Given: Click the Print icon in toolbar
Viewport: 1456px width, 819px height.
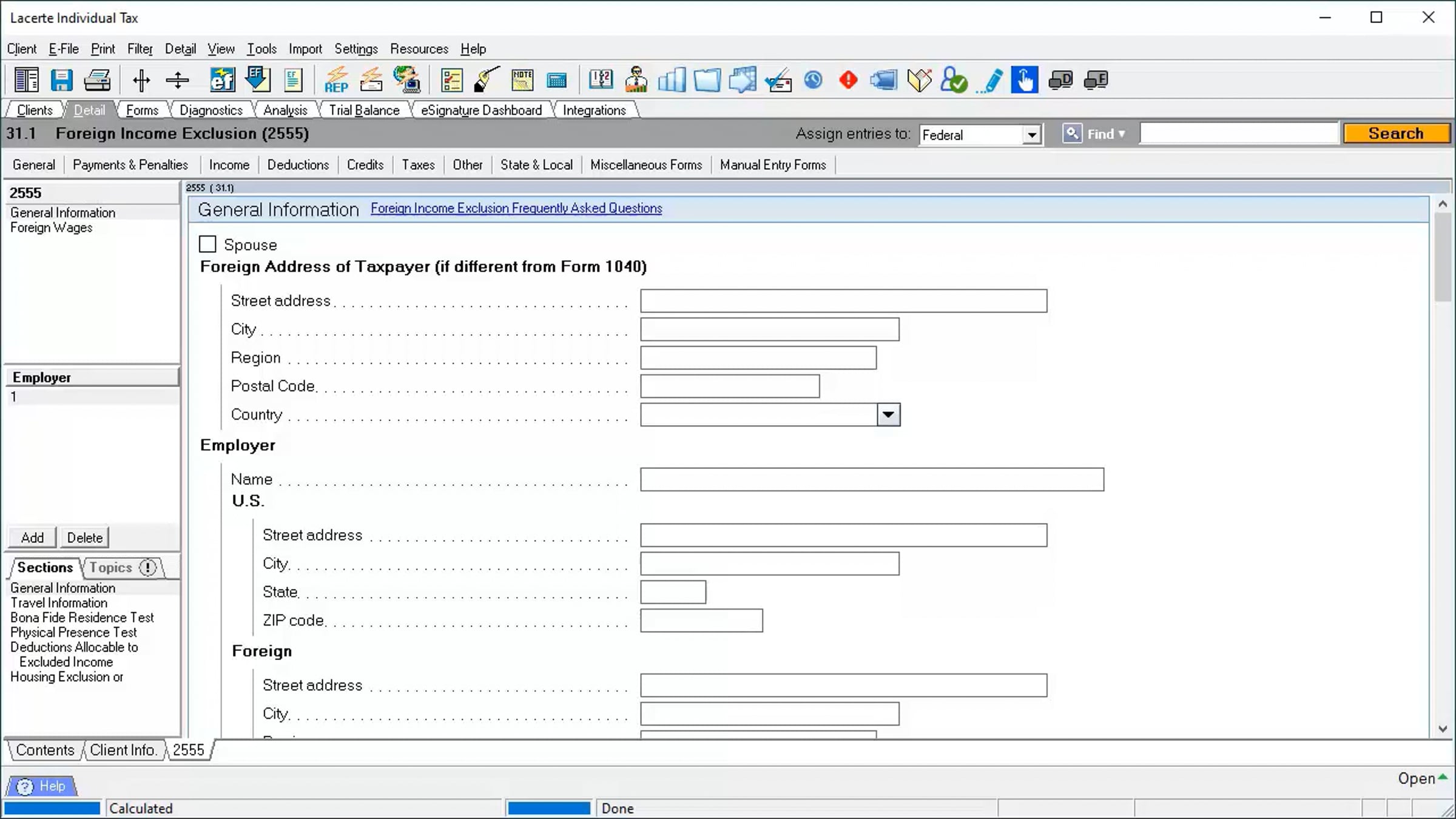Looking at the screenshot, I should [x=97, y=80].
